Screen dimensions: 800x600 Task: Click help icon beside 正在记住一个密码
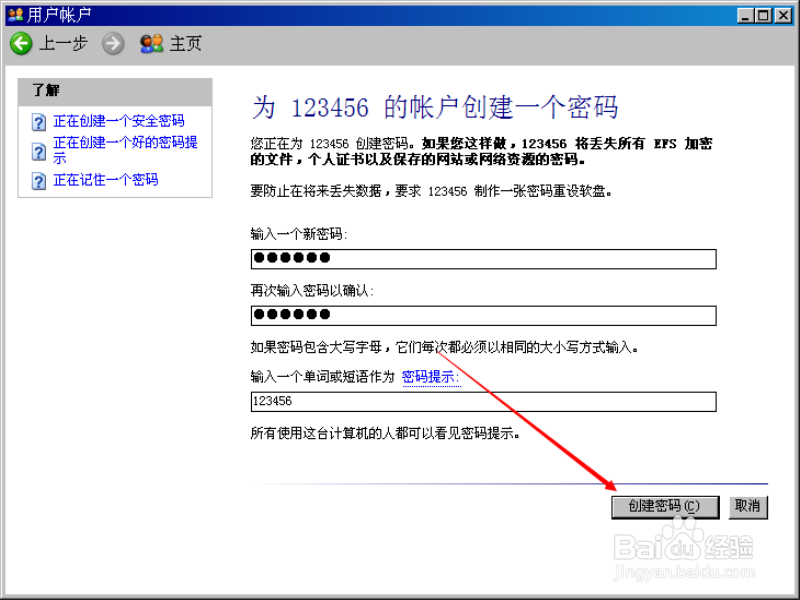(39, 181)
